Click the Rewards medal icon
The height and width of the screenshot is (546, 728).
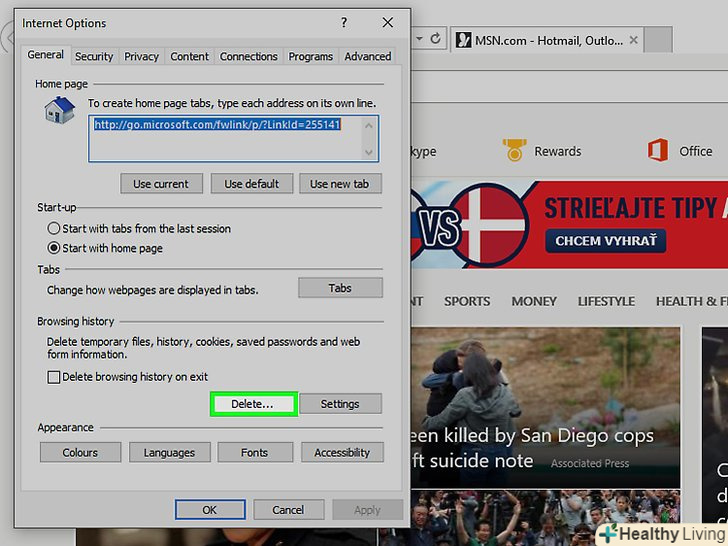click(514, 150)
